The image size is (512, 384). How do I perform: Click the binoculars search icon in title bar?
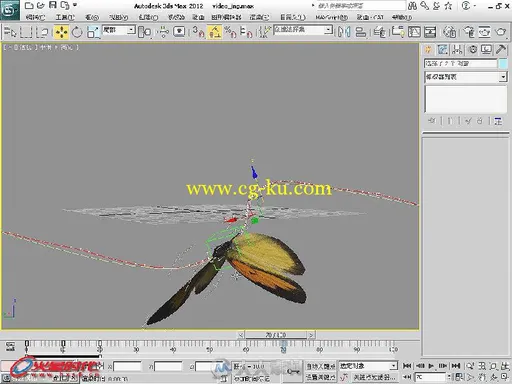(412, 6)
